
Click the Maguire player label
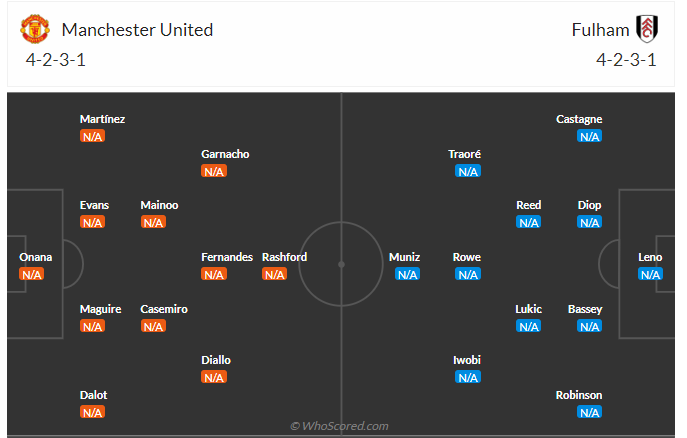100,309
